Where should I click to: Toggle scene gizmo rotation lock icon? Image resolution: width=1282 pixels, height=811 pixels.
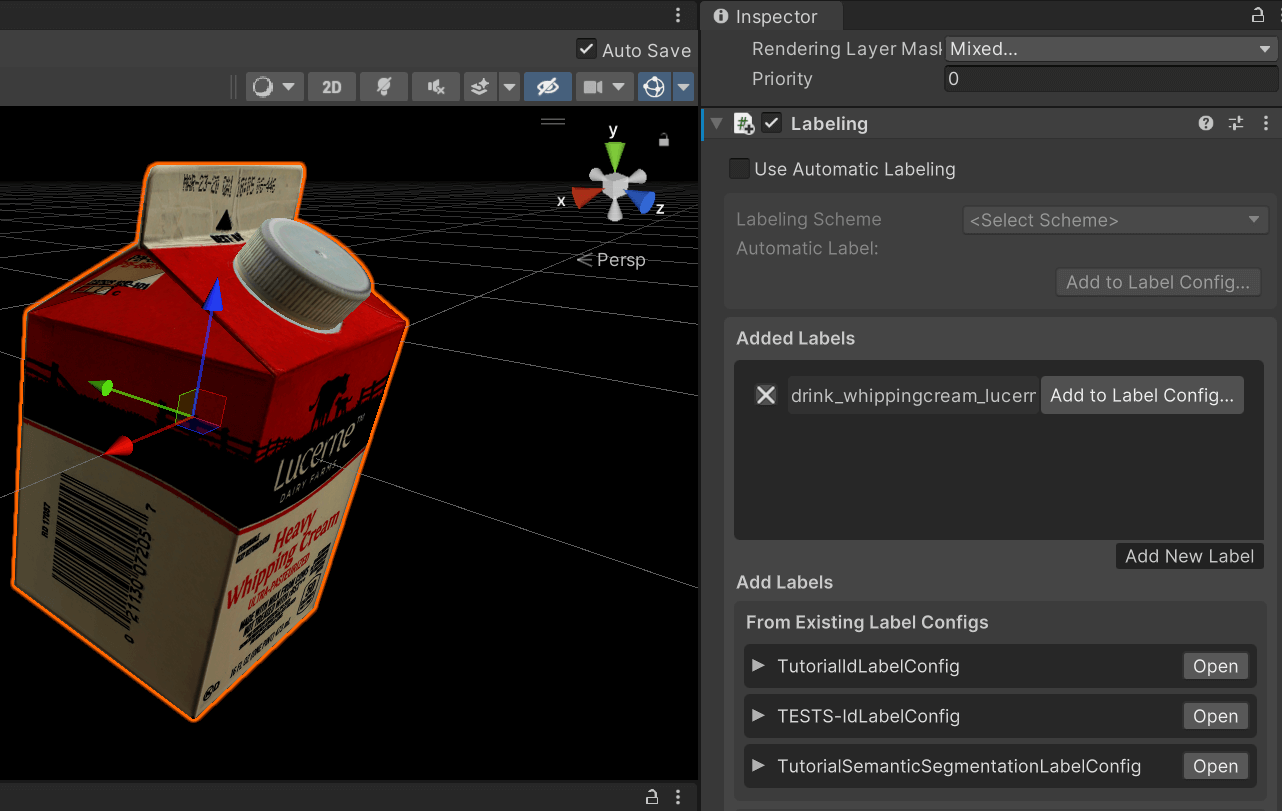pos(663,140)
